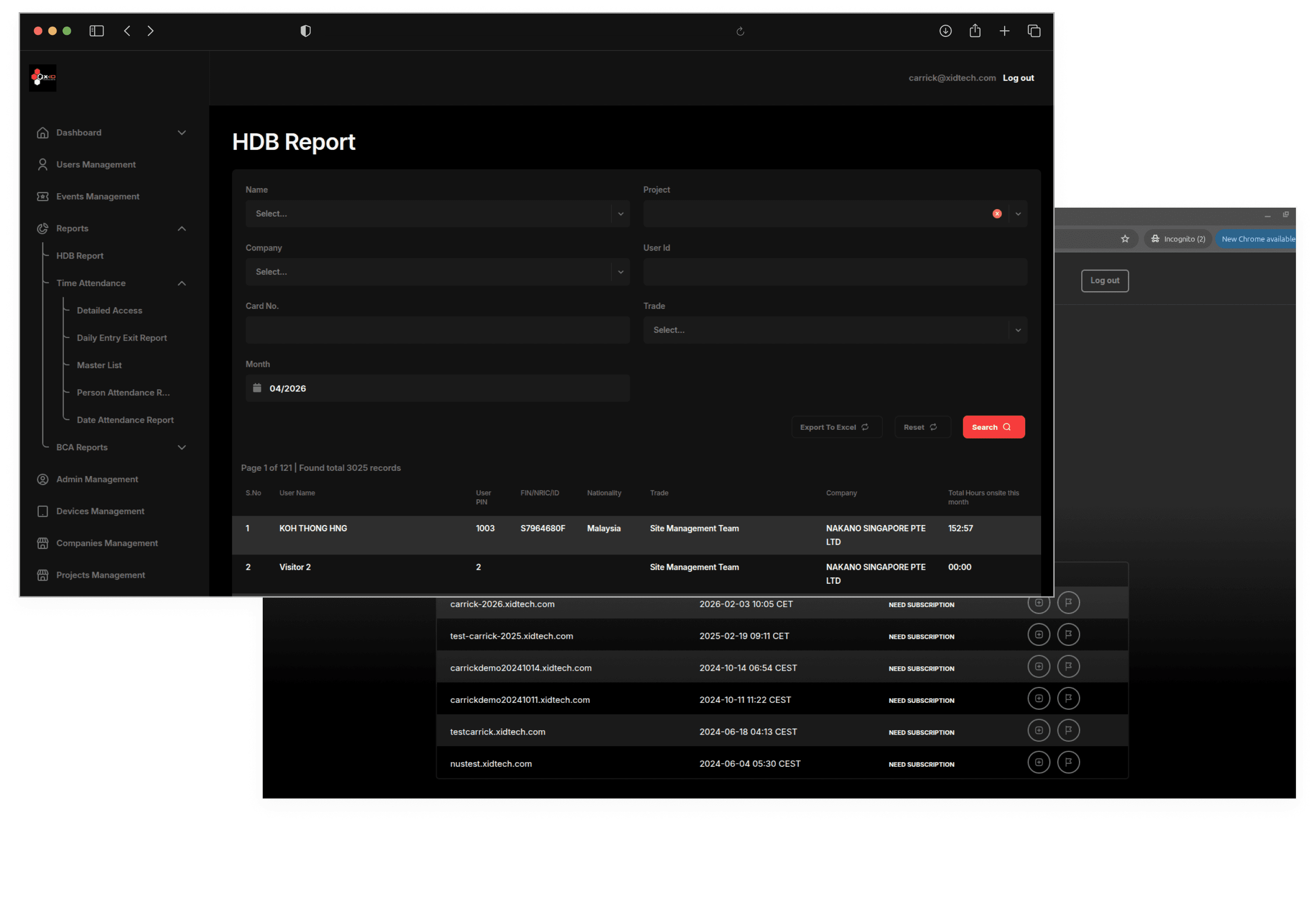
Task: Collapse the Time Attendance chevron
Action: tap(182, 284)
